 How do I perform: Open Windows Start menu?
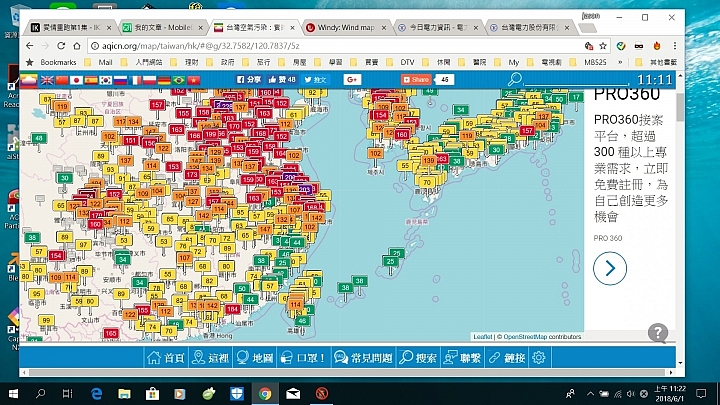(13, 394)
